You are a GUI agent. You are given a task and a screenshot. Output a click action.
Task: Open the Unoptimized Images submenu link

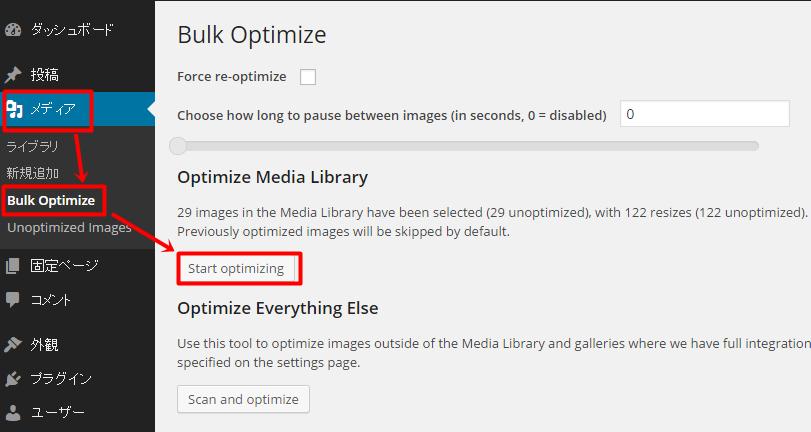coord(69,228)
